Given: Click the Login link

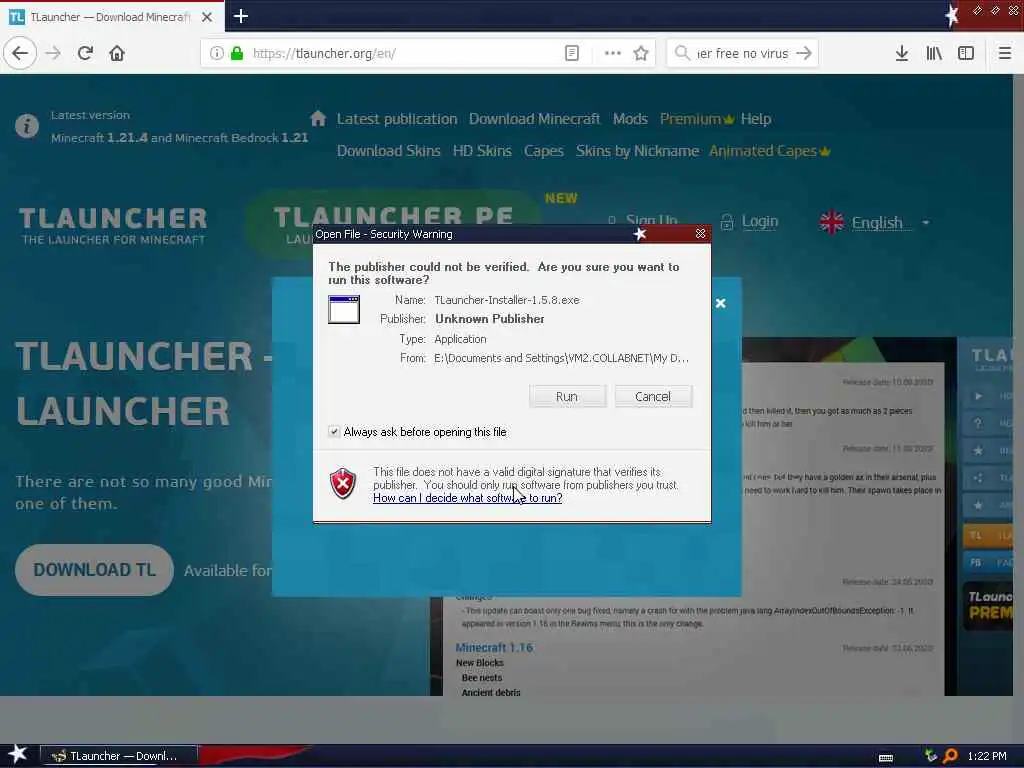Looking at the screenshot, I should click(760, 221).
